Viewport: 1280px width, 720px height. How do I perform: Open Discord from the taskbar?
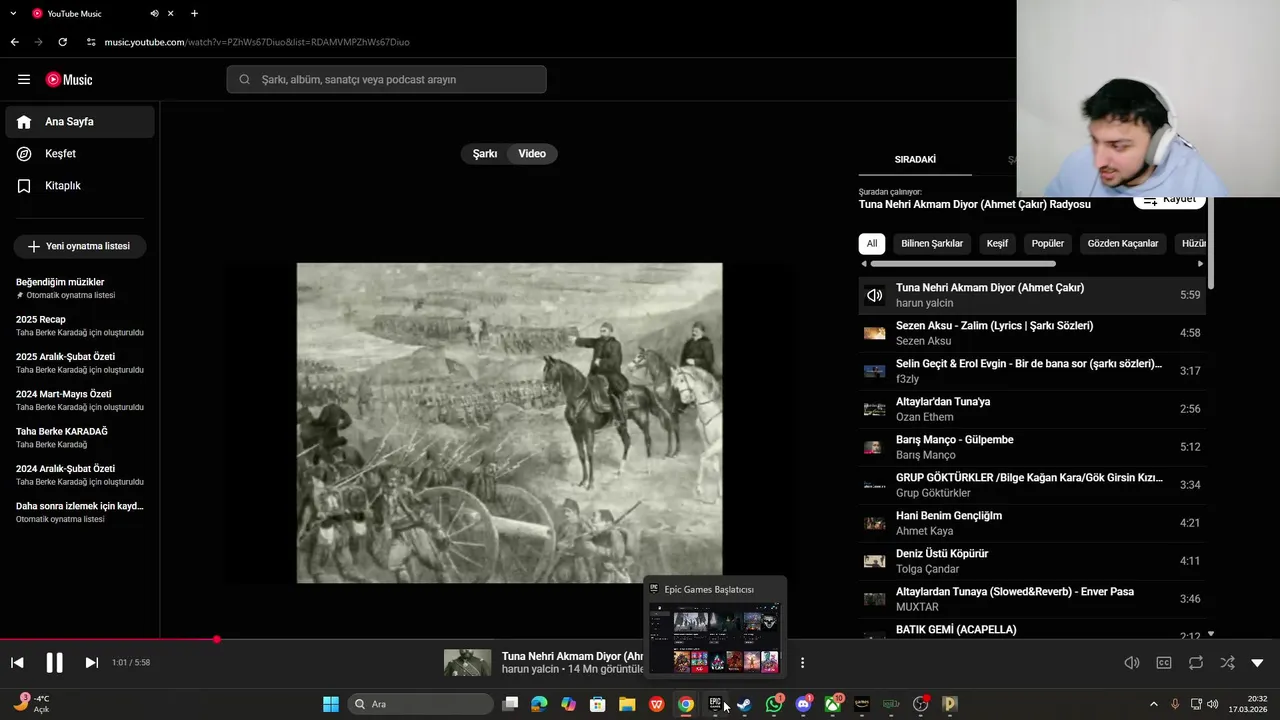click(x=803, y=704)
